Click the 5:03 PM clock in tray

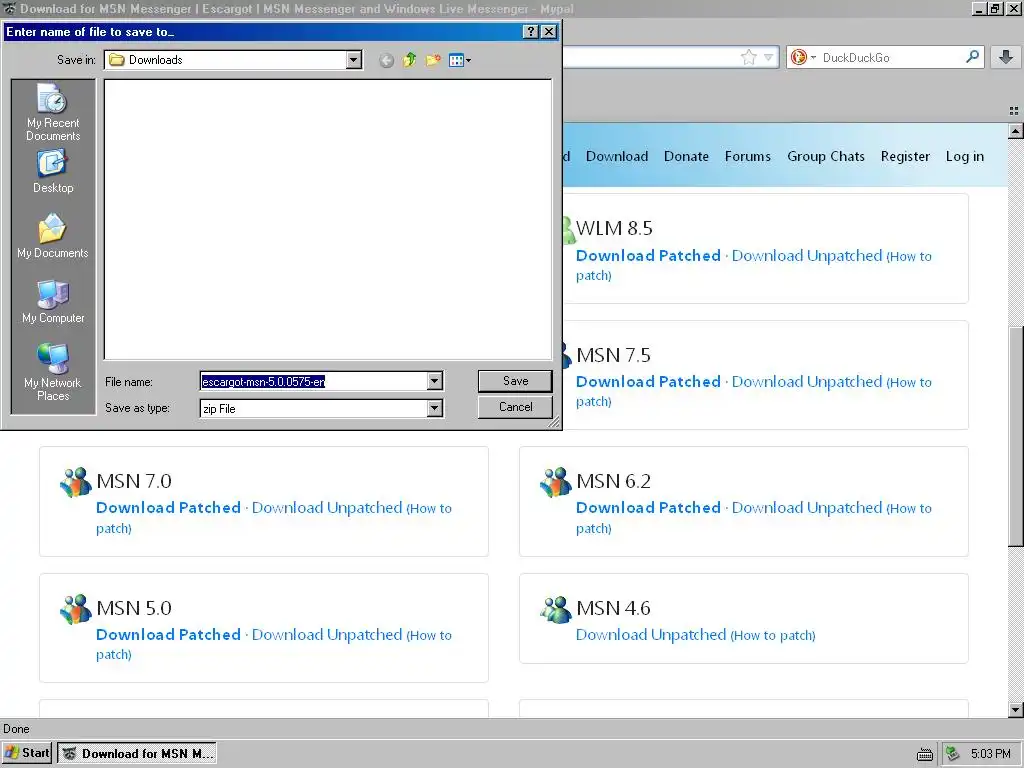point(990,754)
